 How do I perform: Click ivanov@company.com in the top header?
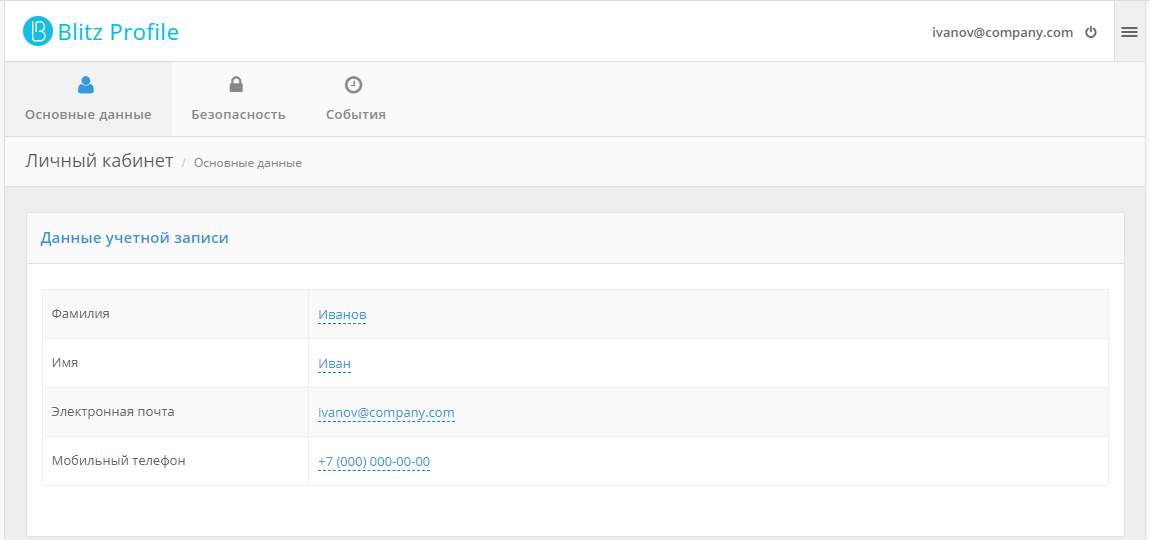tap(1002, 32)
